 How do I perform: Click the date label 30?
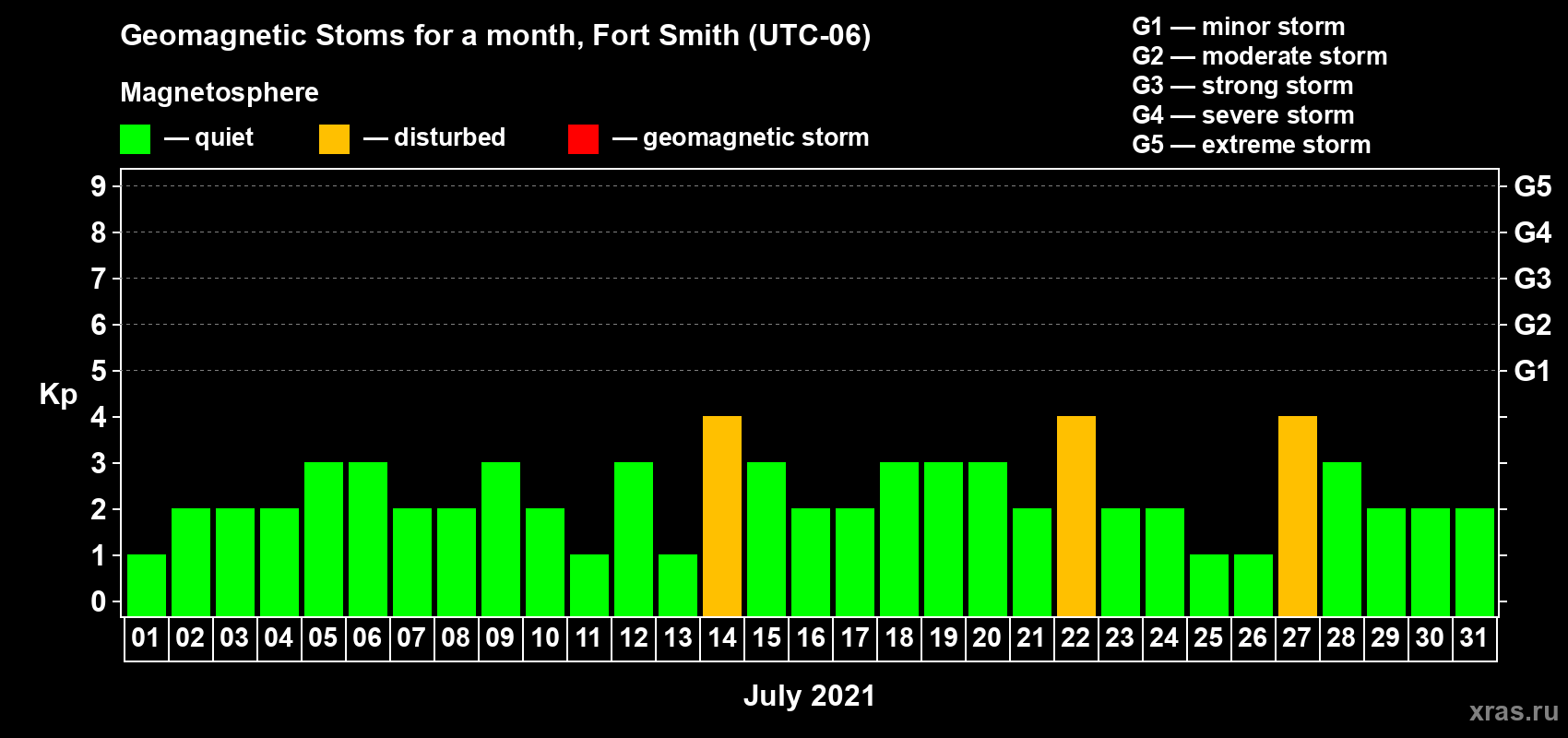tap(1430, 637)
